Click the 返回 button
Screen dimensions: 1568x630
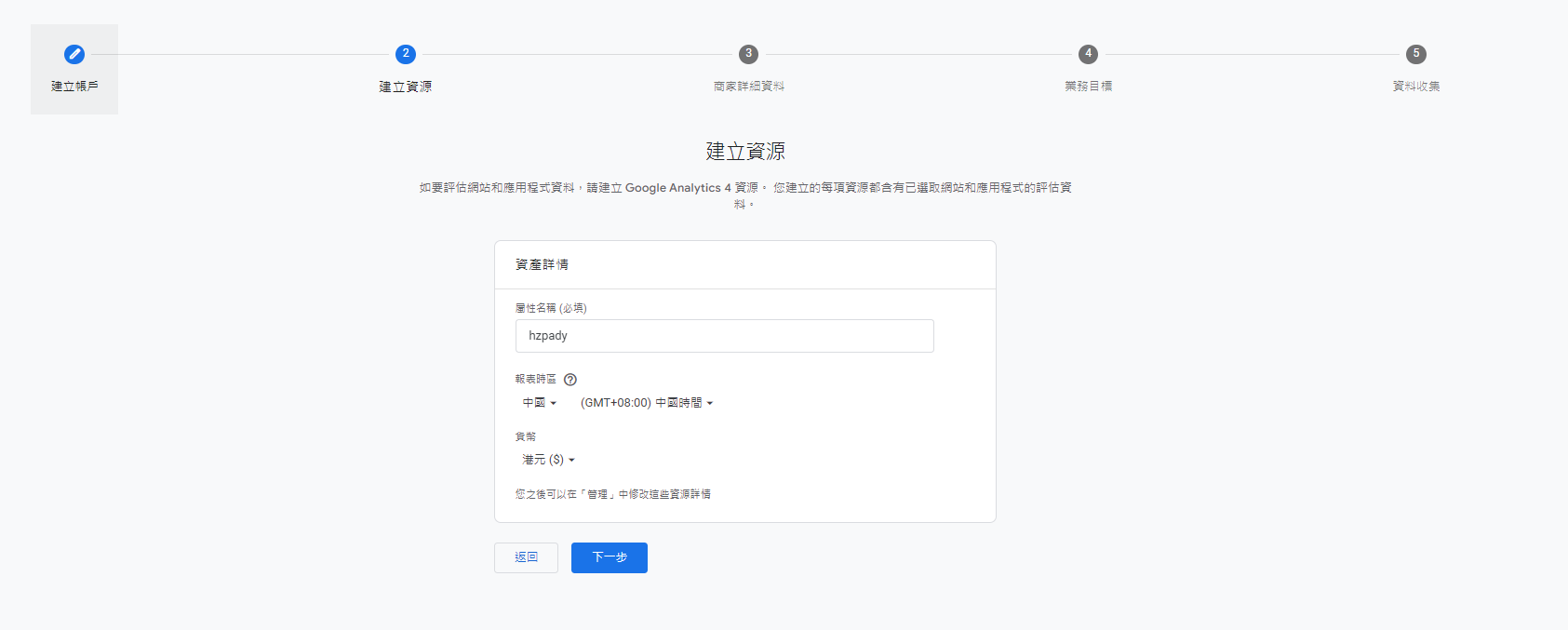(x=526, y=557)
